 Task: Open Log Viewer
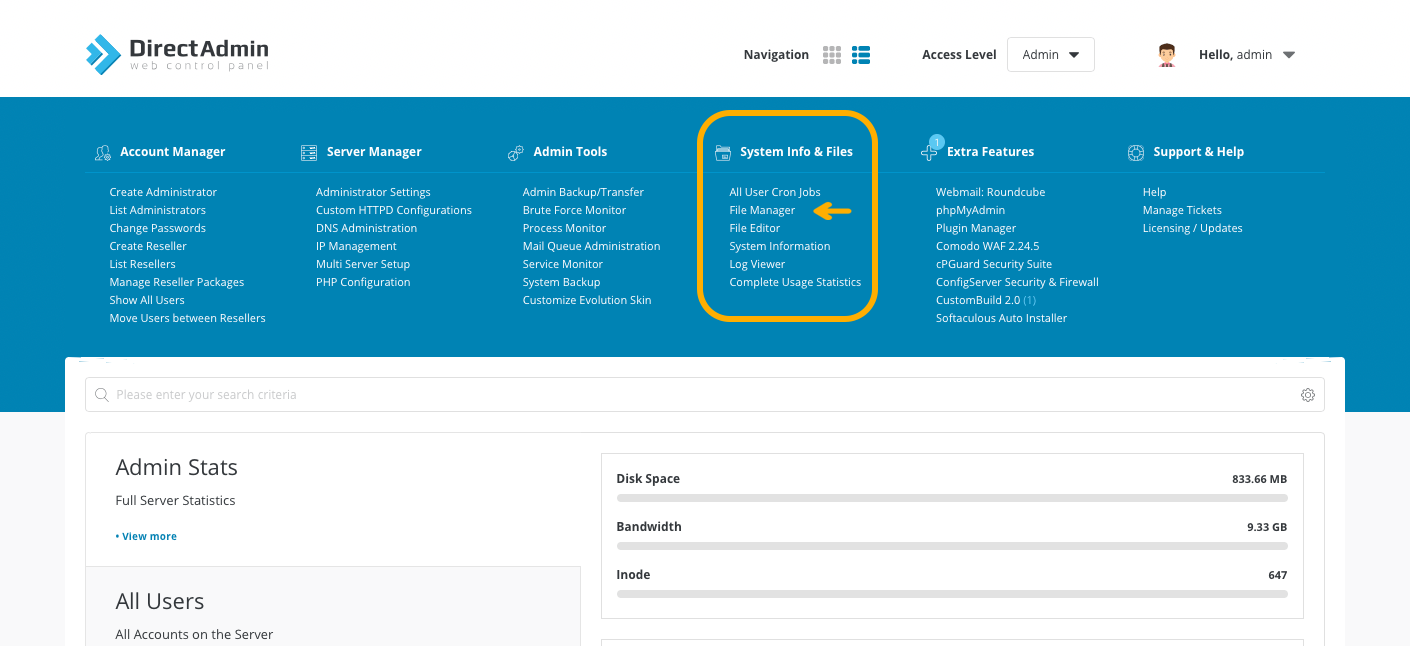(x=757, y=264)
